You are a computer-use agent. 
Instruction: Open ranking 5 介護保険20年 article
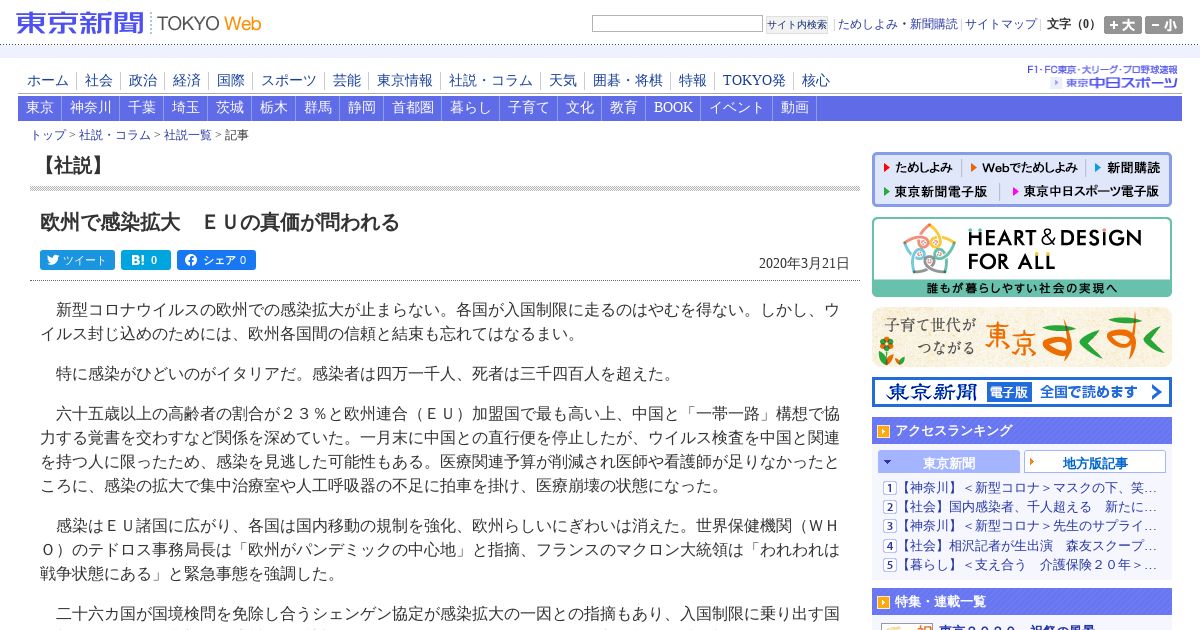click(x=1029, y=564)
